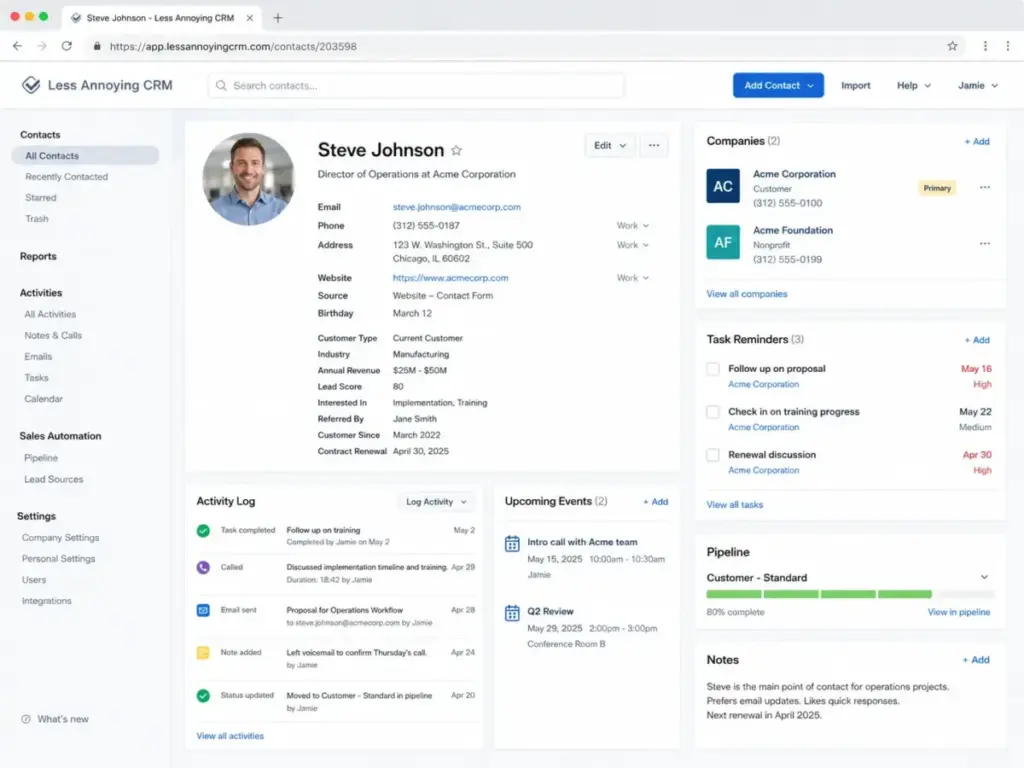Screen dimensions: 1024x768
Task: Click the Task completed green check icon
Action: pyautogui.click(x=203, y=530)
